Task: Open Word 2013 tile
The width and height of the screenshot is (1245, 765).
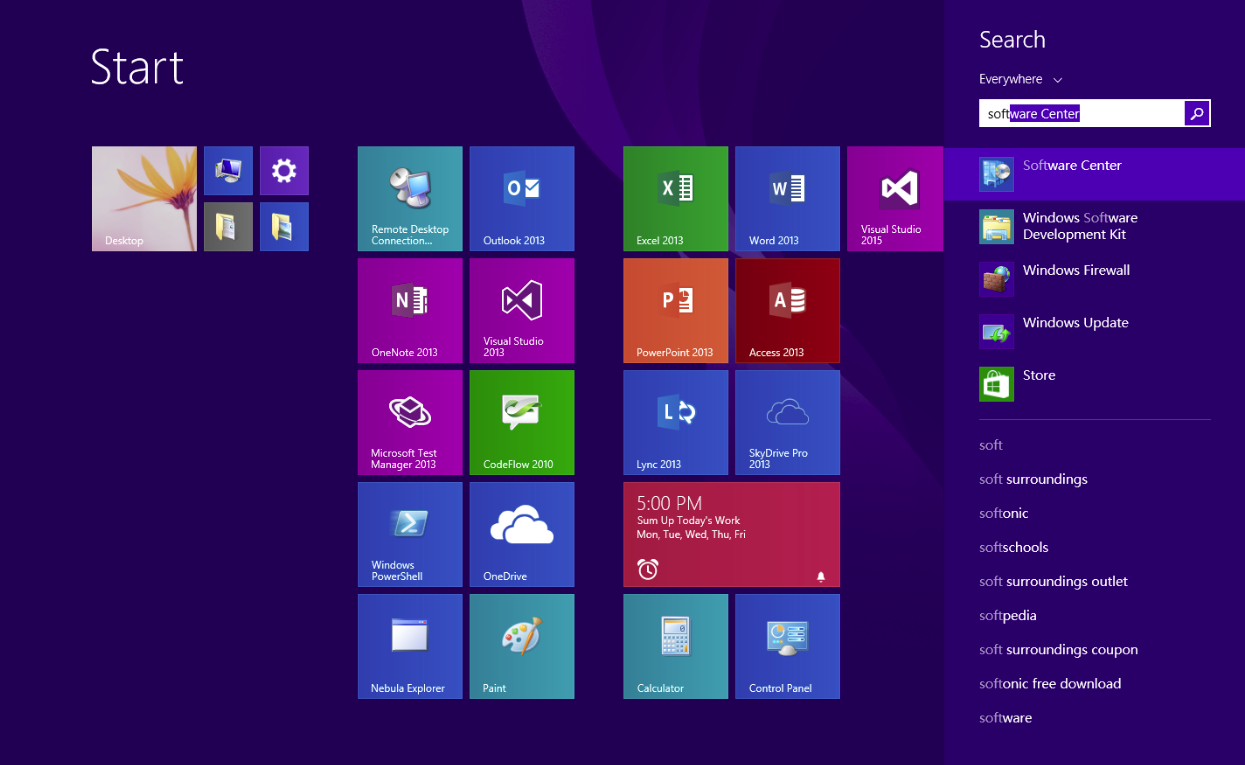Action: 787,199
